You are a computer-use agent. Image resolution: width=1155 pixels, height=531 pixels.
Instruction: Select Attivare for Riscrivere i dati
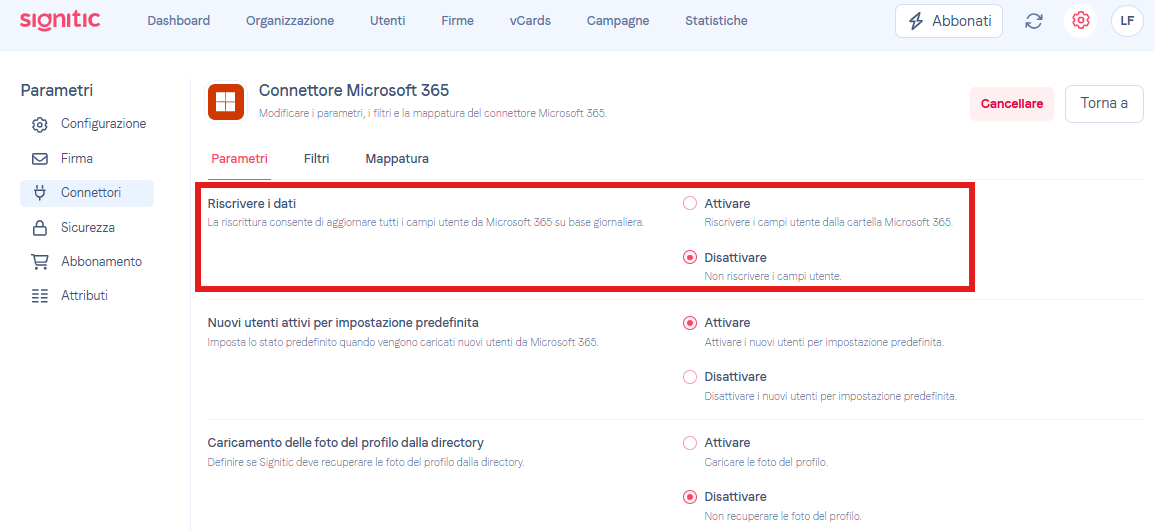pyautogui.click(x=689, y=203)
